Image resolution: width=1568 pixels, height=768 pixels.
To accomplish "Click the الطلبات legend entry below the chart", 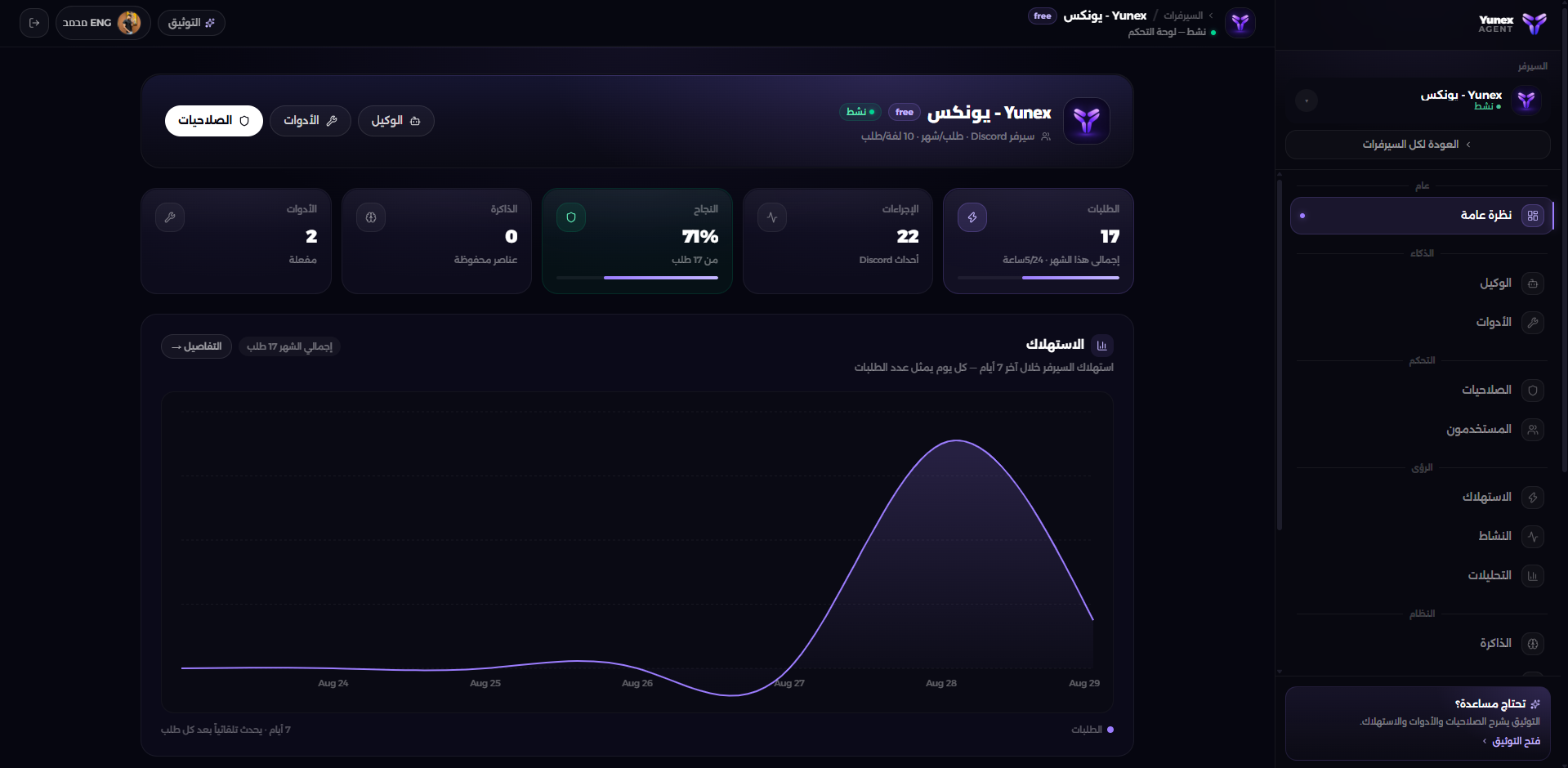I will pyautogui.click(x=1092, y=730).
